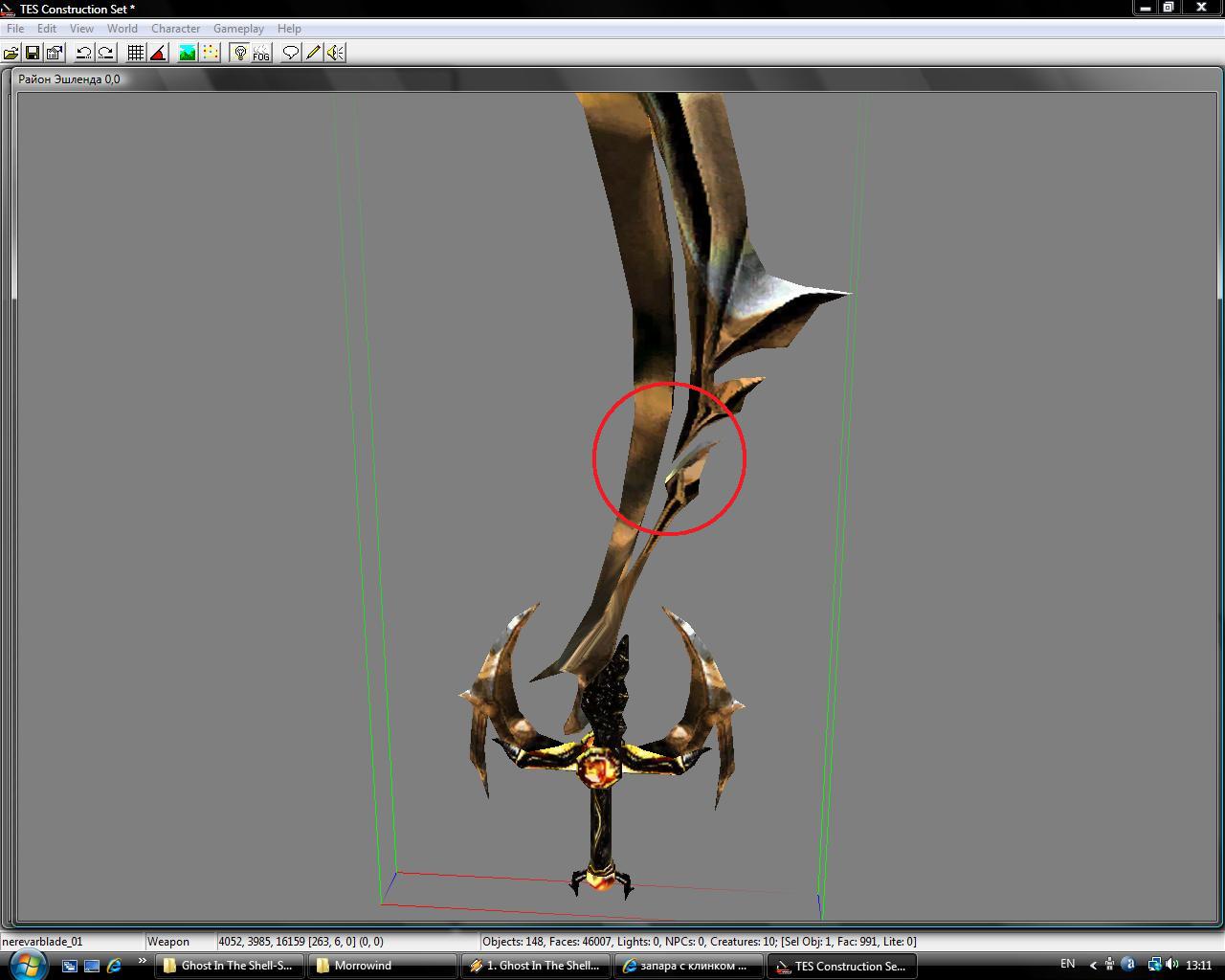Open the View menu
The image size is (1225, 980).
[x=81, y=29]
